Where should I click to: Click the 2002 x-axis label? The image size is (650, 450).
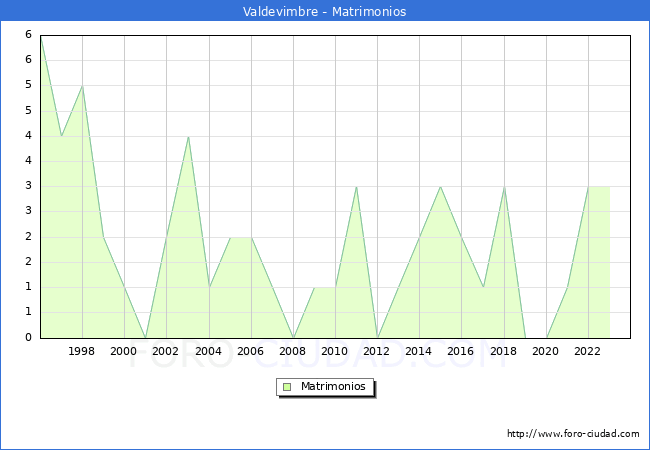165,351
